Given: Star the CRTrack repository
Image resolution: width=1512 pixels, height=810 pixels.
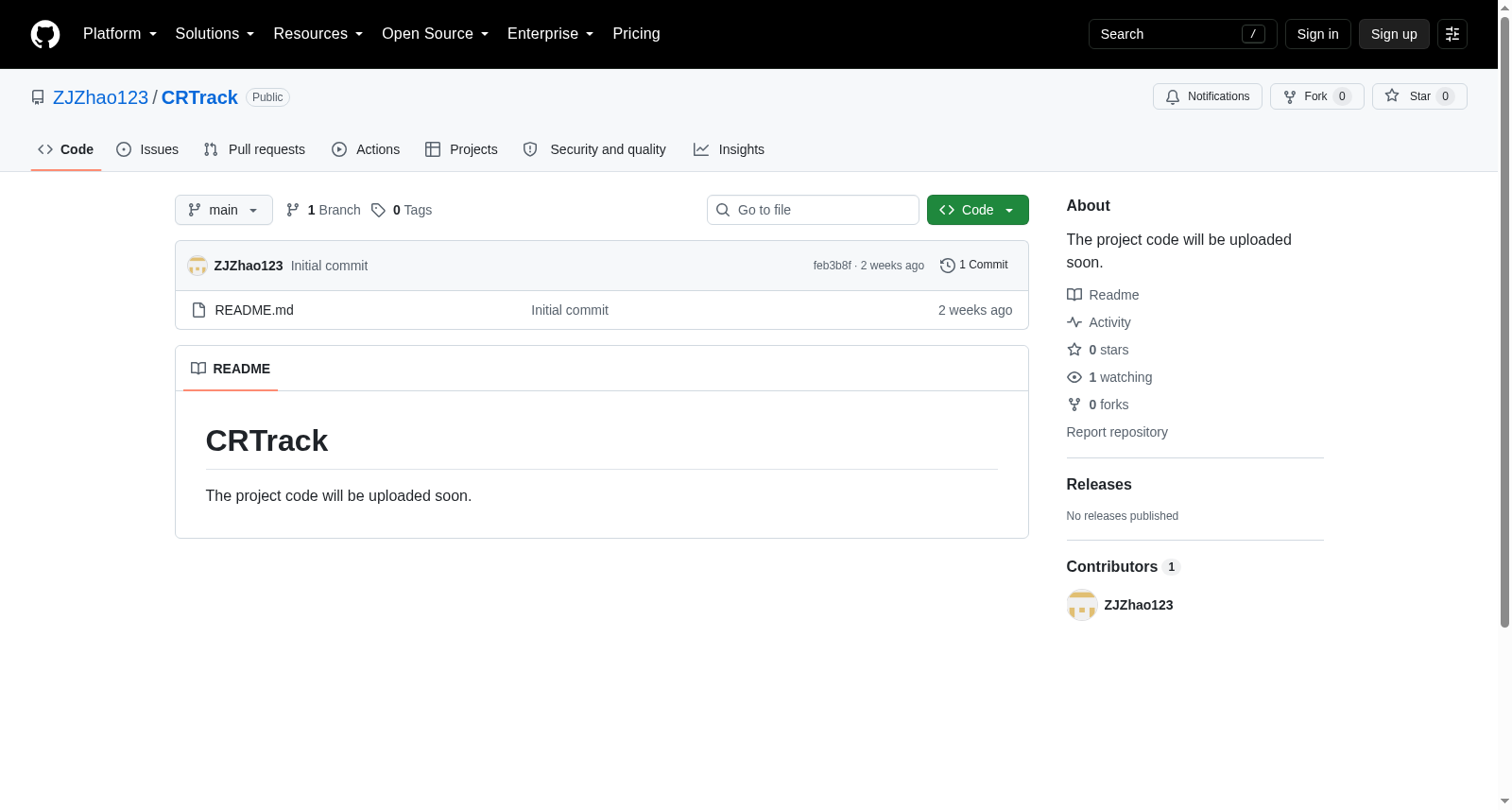Looking at the screenshot, I should click(x=1418, y=96).
